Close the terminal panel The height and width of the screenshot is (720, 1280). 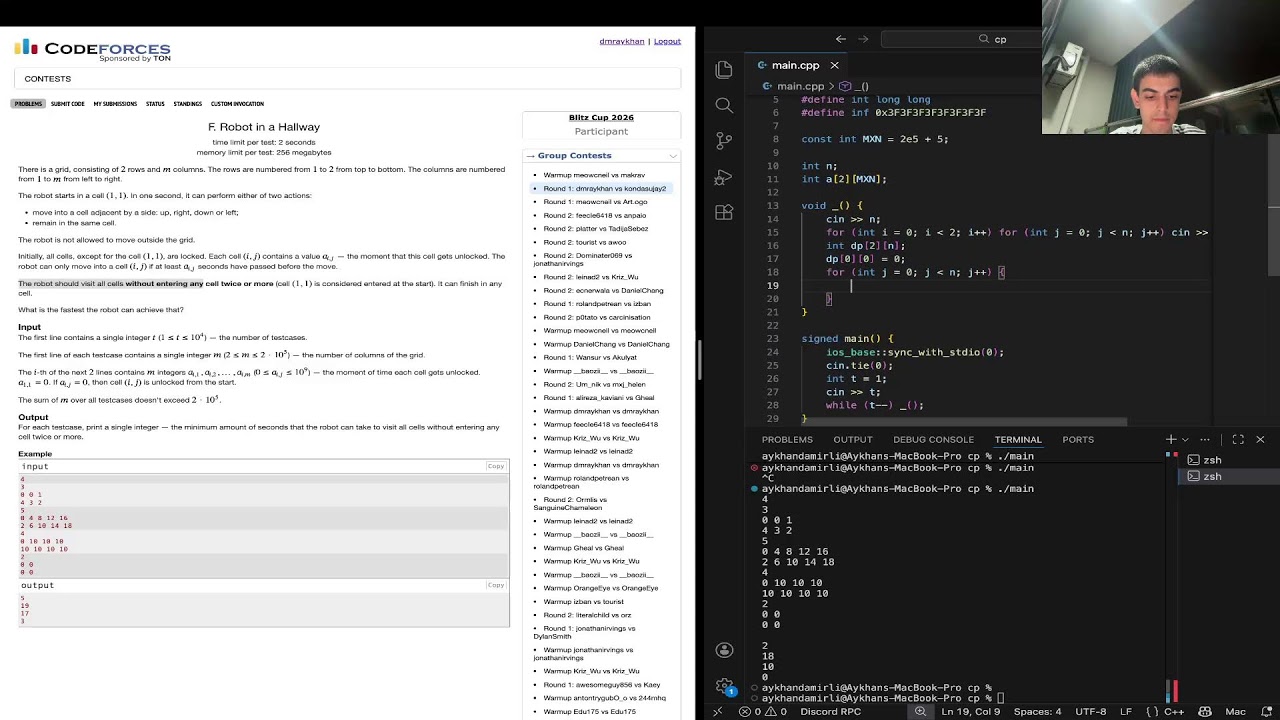[1260, 439]
